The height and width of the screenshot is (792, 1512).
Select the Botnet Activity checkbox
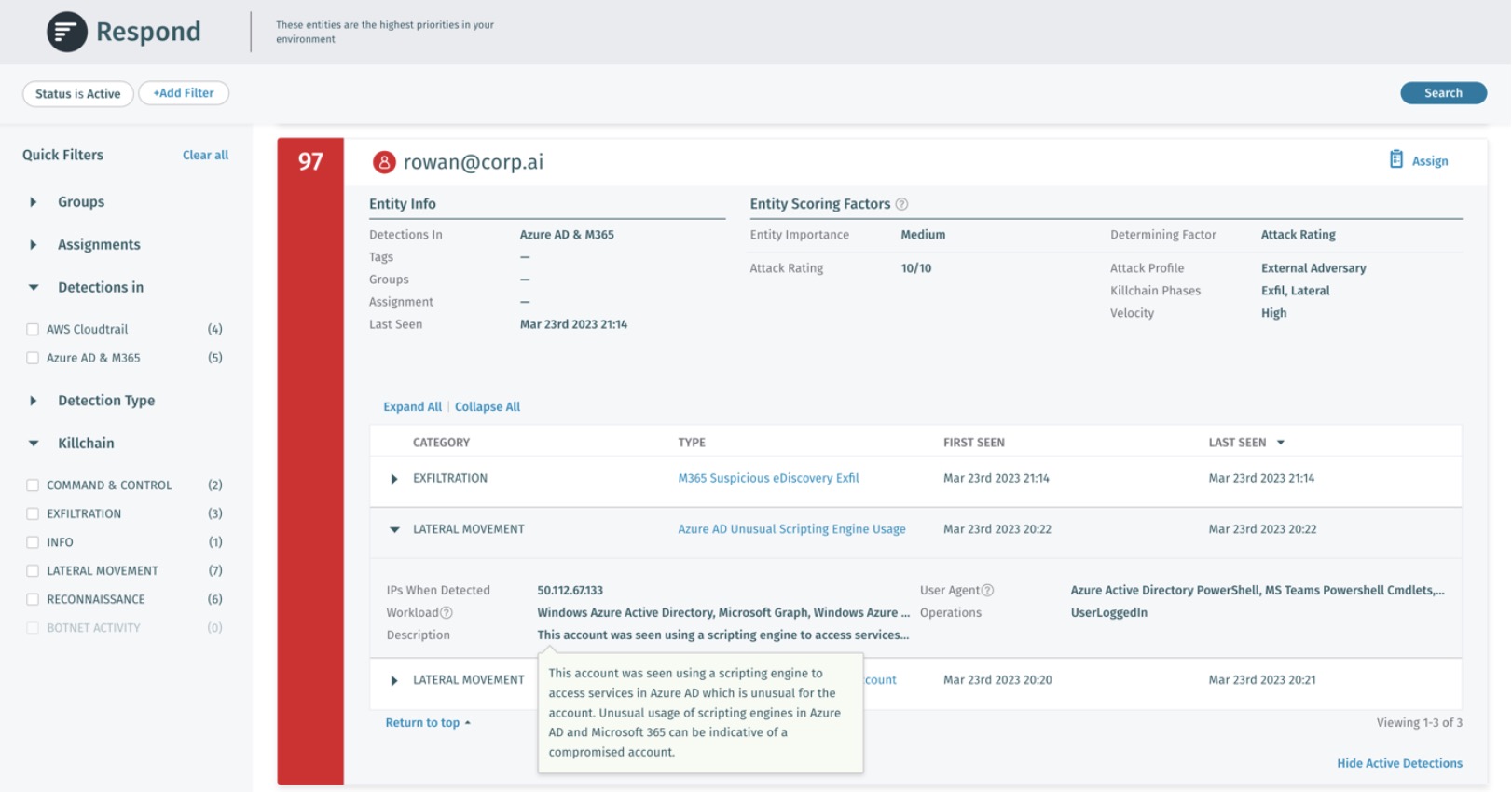click(33, 628)
